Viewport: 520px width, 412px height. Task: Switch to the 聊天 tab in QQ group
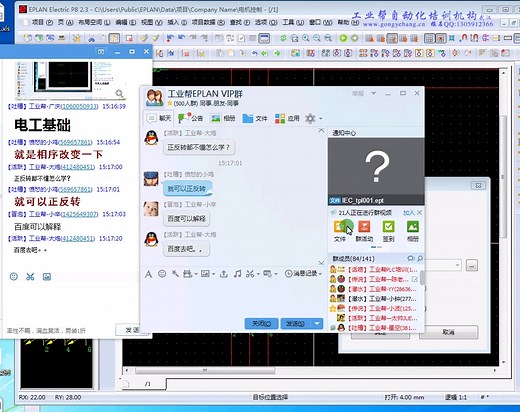click(159, 118)
